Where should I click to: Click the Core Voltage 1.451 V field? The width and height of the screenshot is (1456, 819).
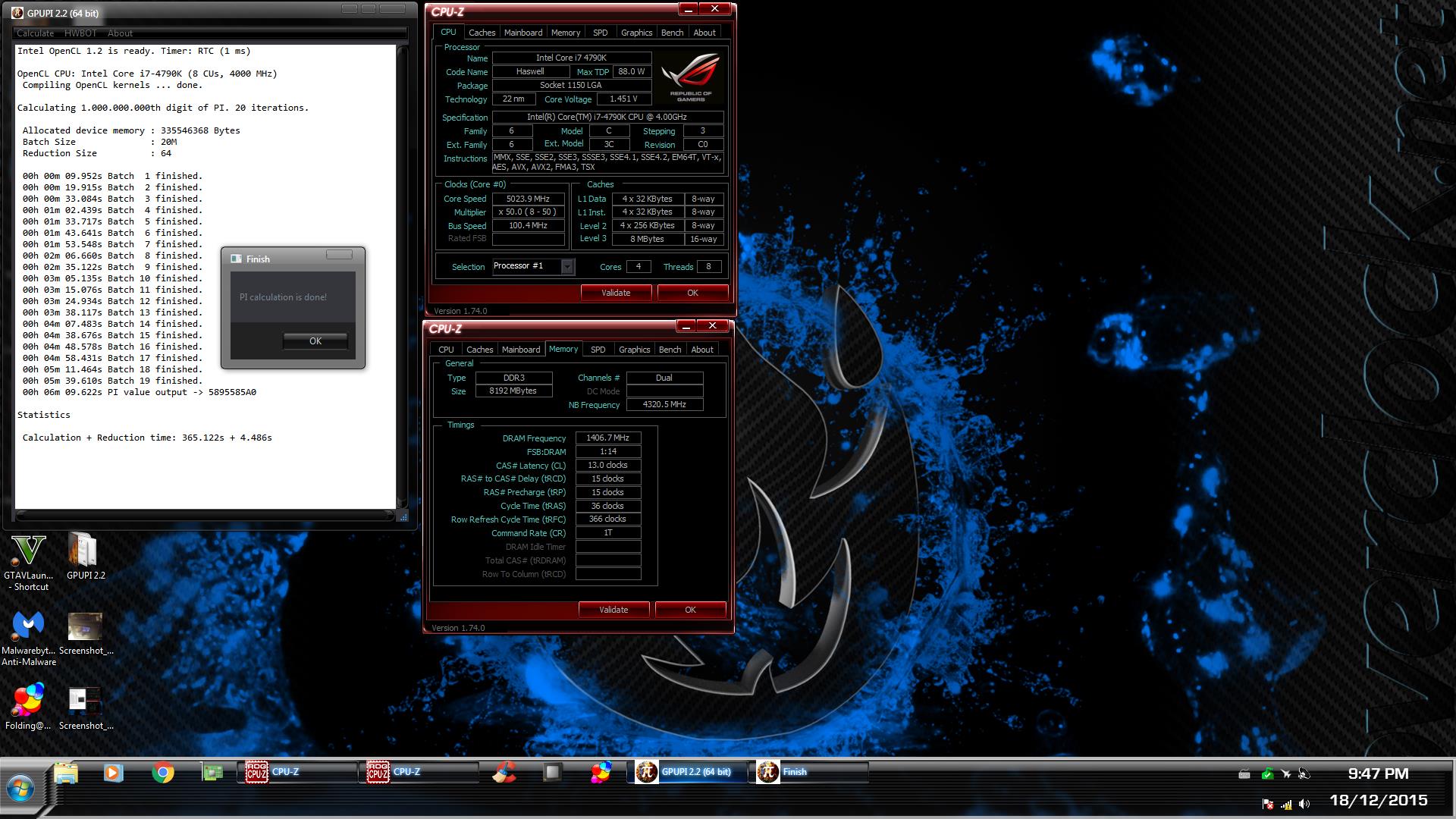[x=623, y=99]
